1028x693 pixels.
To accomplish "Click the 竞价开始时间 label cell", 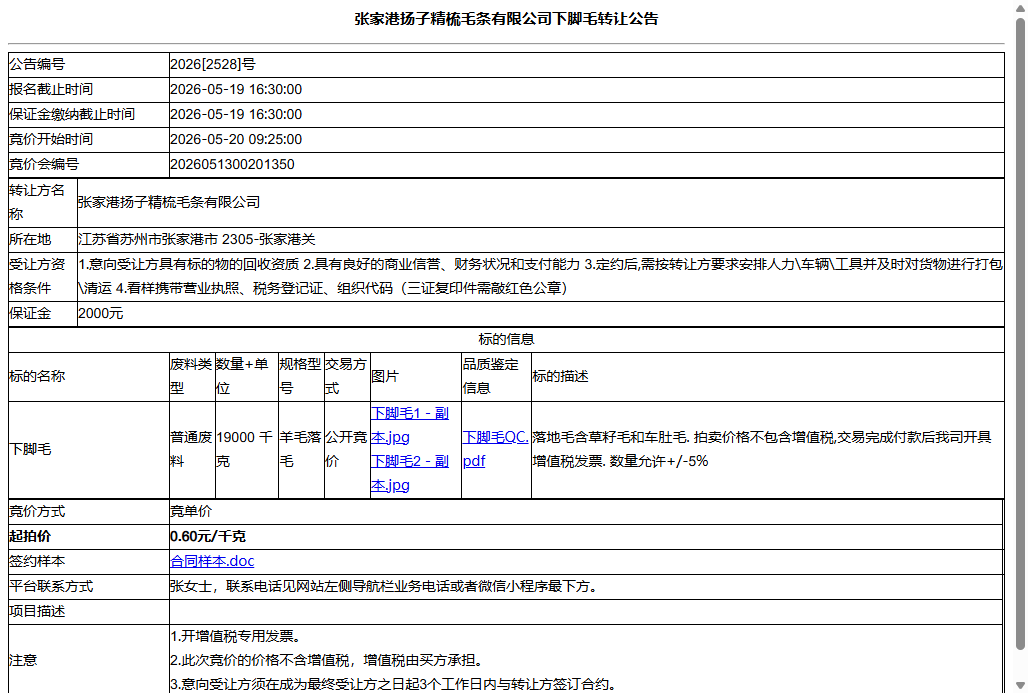I will pos(89,139).
